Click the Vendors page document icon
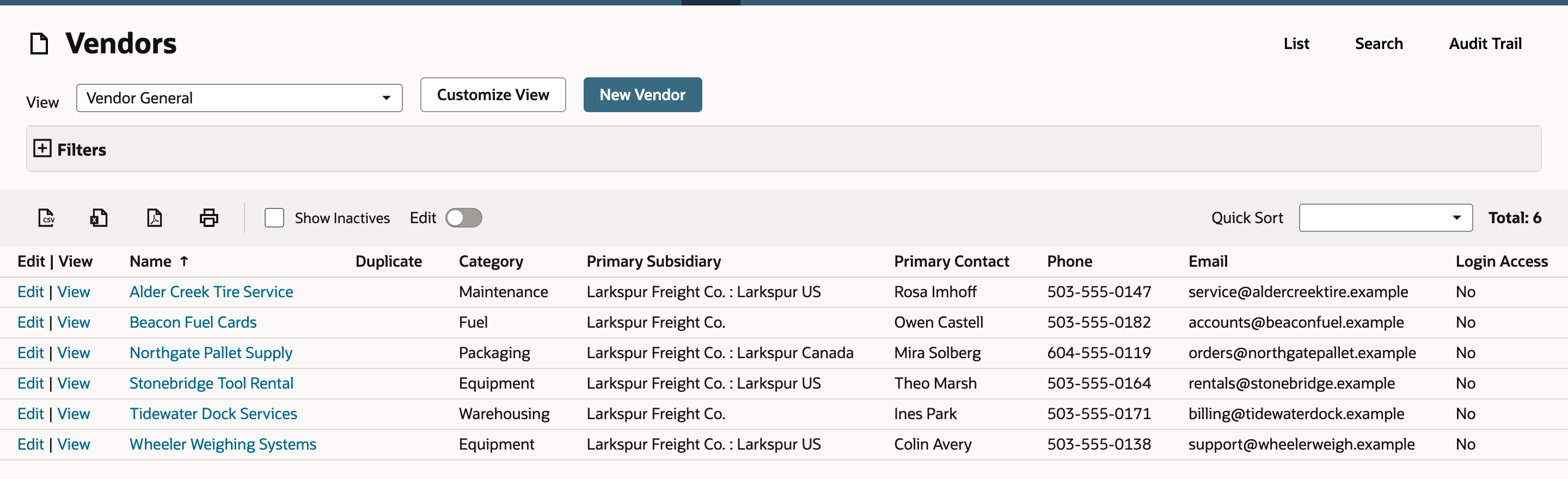The width and height of the screenshot is (1568, 479). (40, 44)
